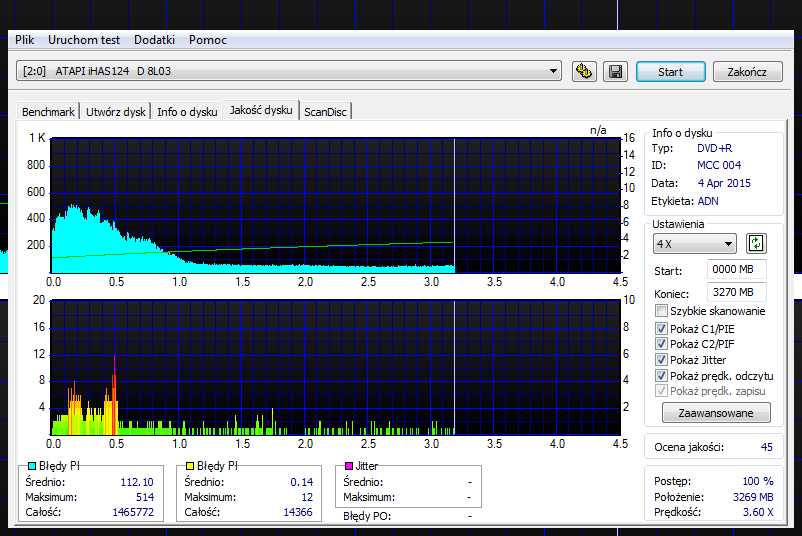Click the disc type DVD+R text
802x536 pixels.
pyautogui.click(x=715, y=148)
